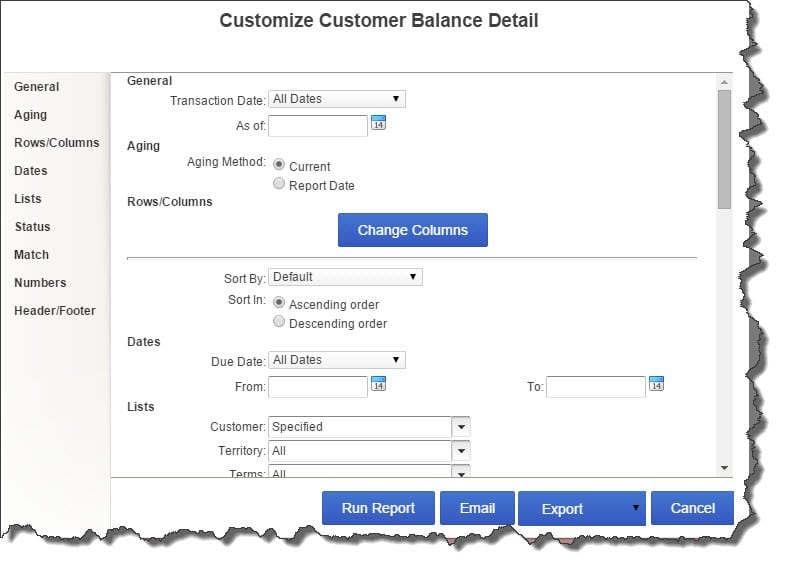Open calendar picker for Due Date To field
The image size is (785, 569).
(x=656, y=384)
